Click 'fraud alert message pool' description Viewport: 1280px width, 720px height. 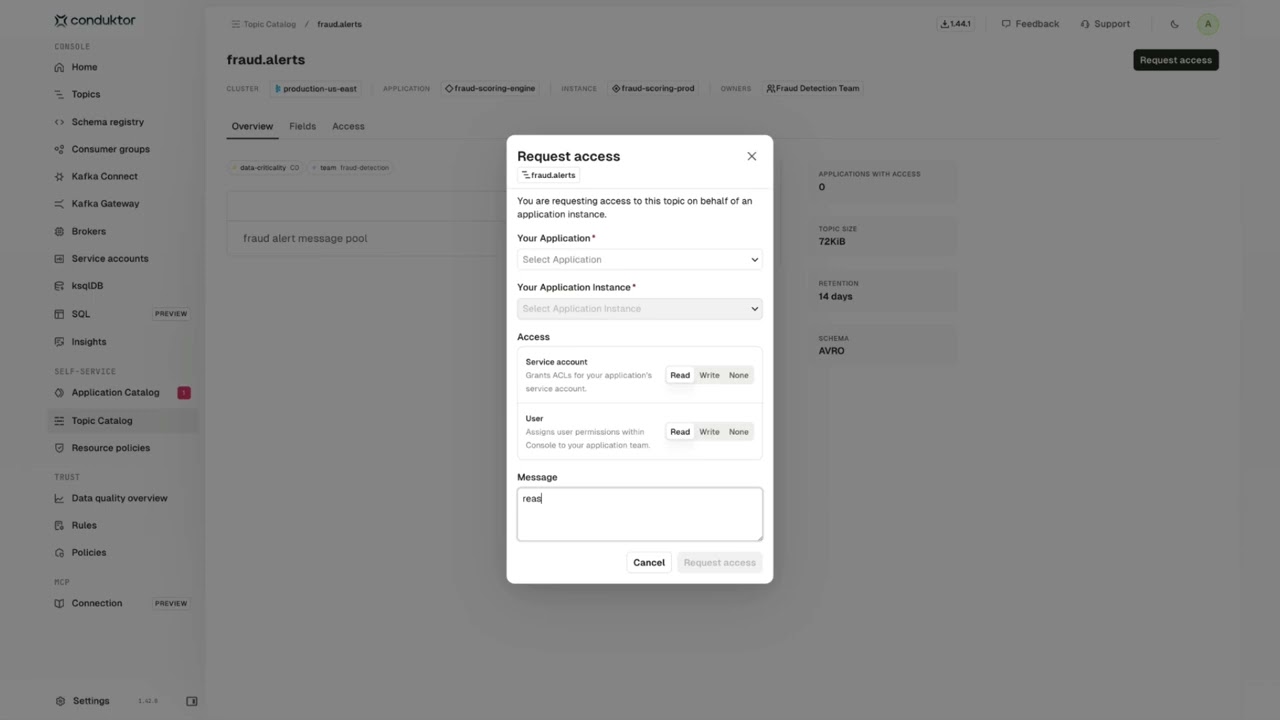305,238
